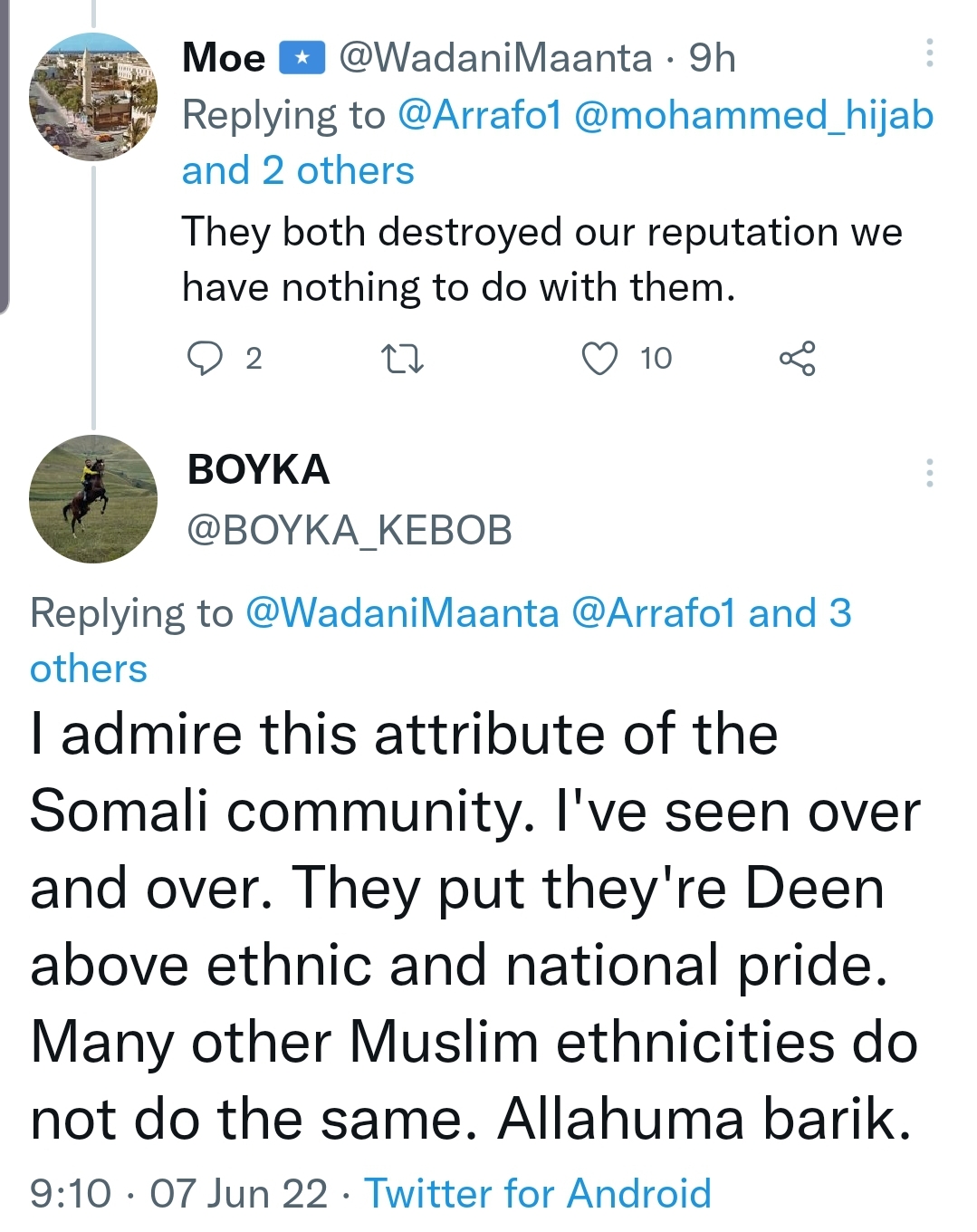977x1232 pixels.
Task: Open Moe's display name profile
Action: 224,58
